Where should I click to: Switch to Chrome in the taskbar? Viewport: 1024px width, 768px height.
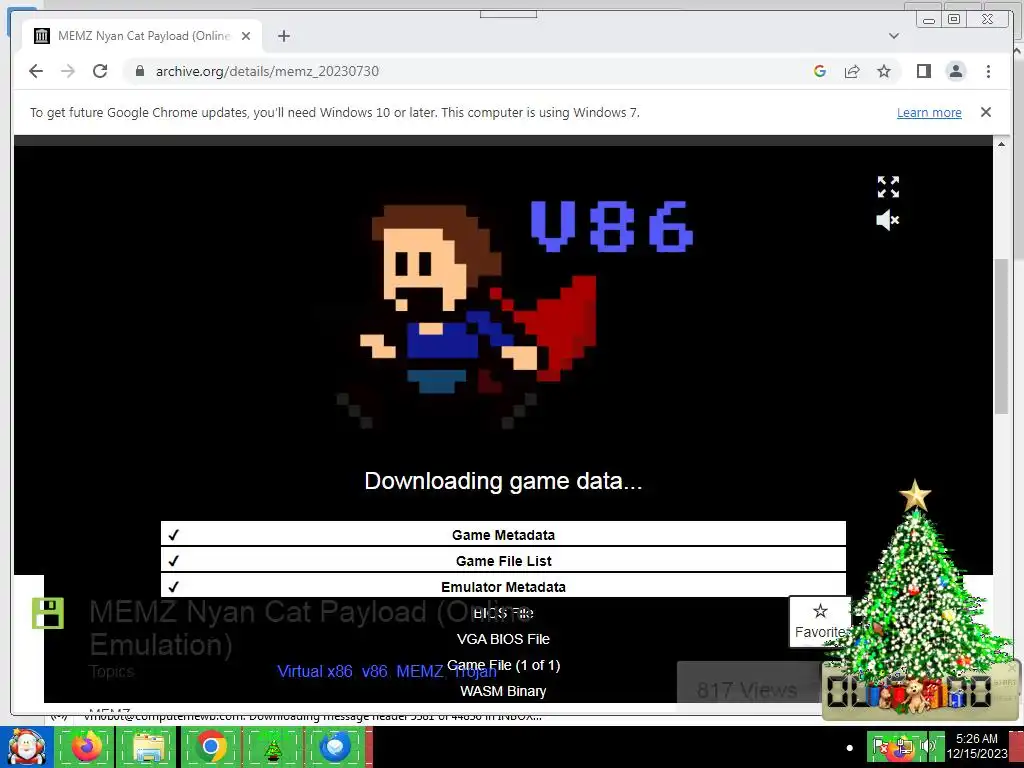tap(210, 747)
